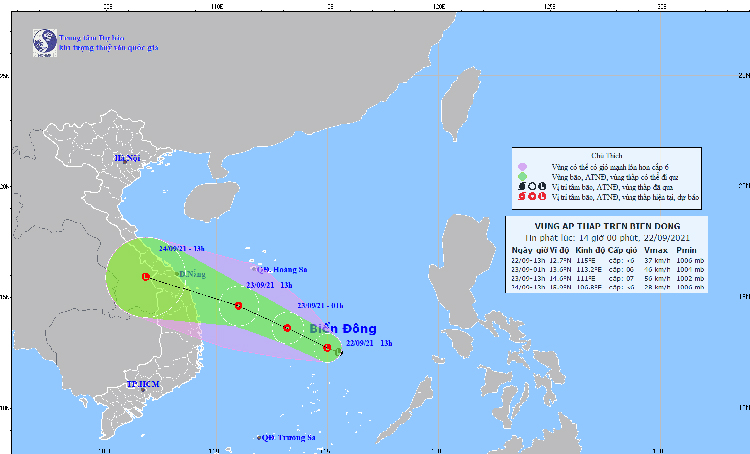Click the '111°E' longitude cell
The width and height of the screenshot is (750, 454).
tap(585, 278)
